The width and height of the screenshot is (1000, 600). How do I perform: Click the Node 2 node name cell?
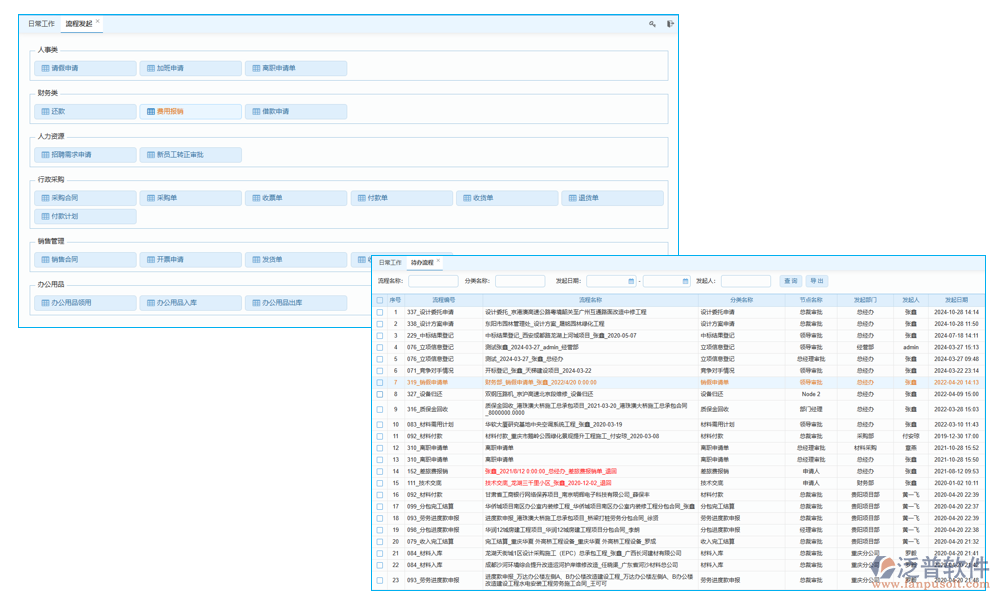(811, 395)
